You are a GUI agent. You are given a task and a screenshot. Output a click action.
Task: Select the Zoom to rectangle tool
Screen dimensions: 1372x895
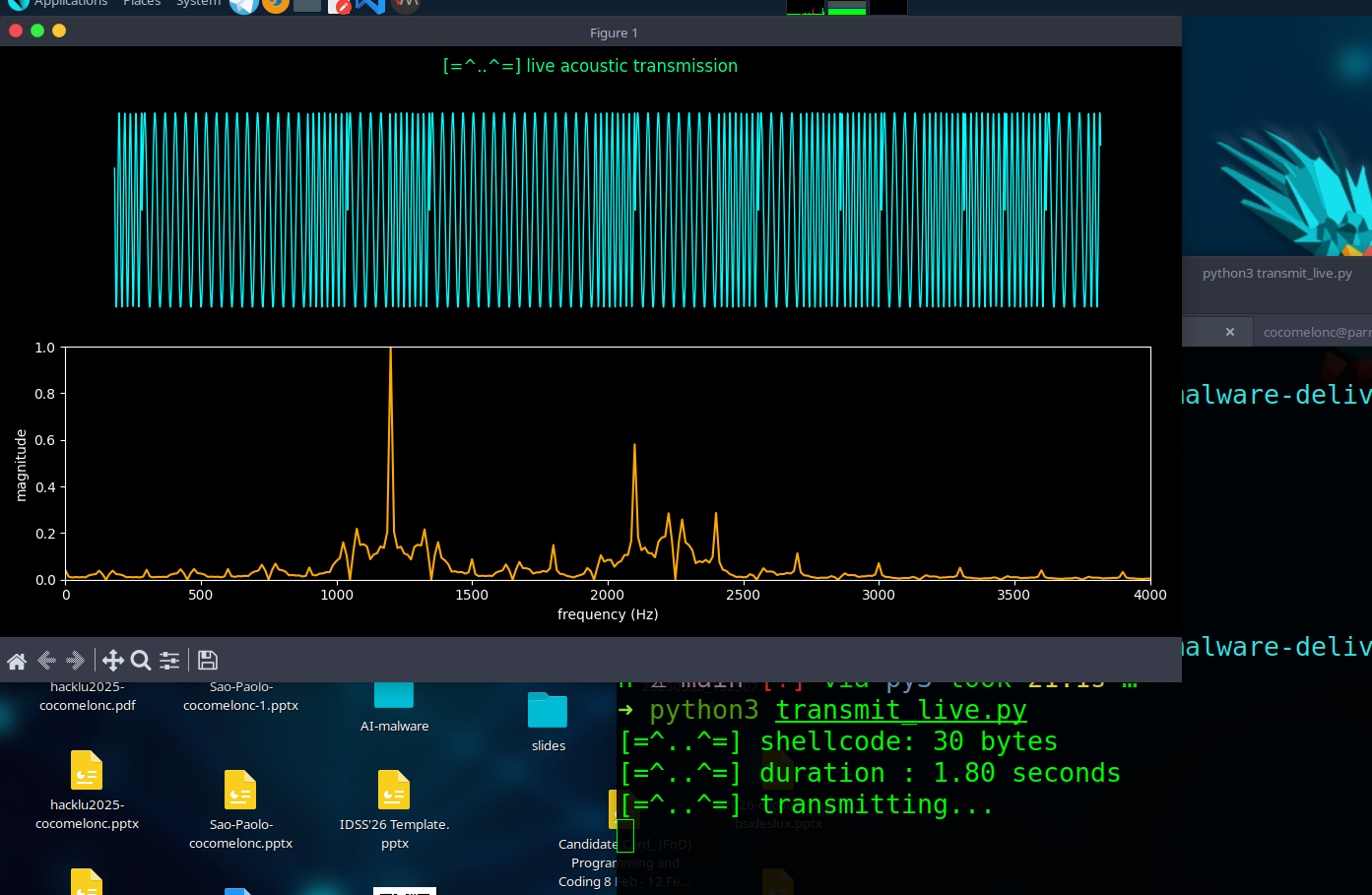click(141, 661)
